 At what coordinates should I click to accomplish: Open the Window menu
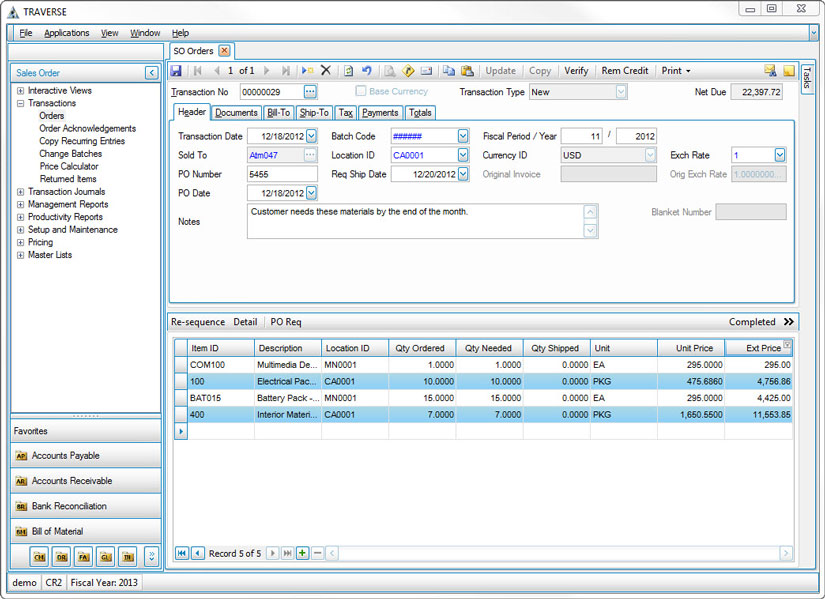click(x=145, y=33)
